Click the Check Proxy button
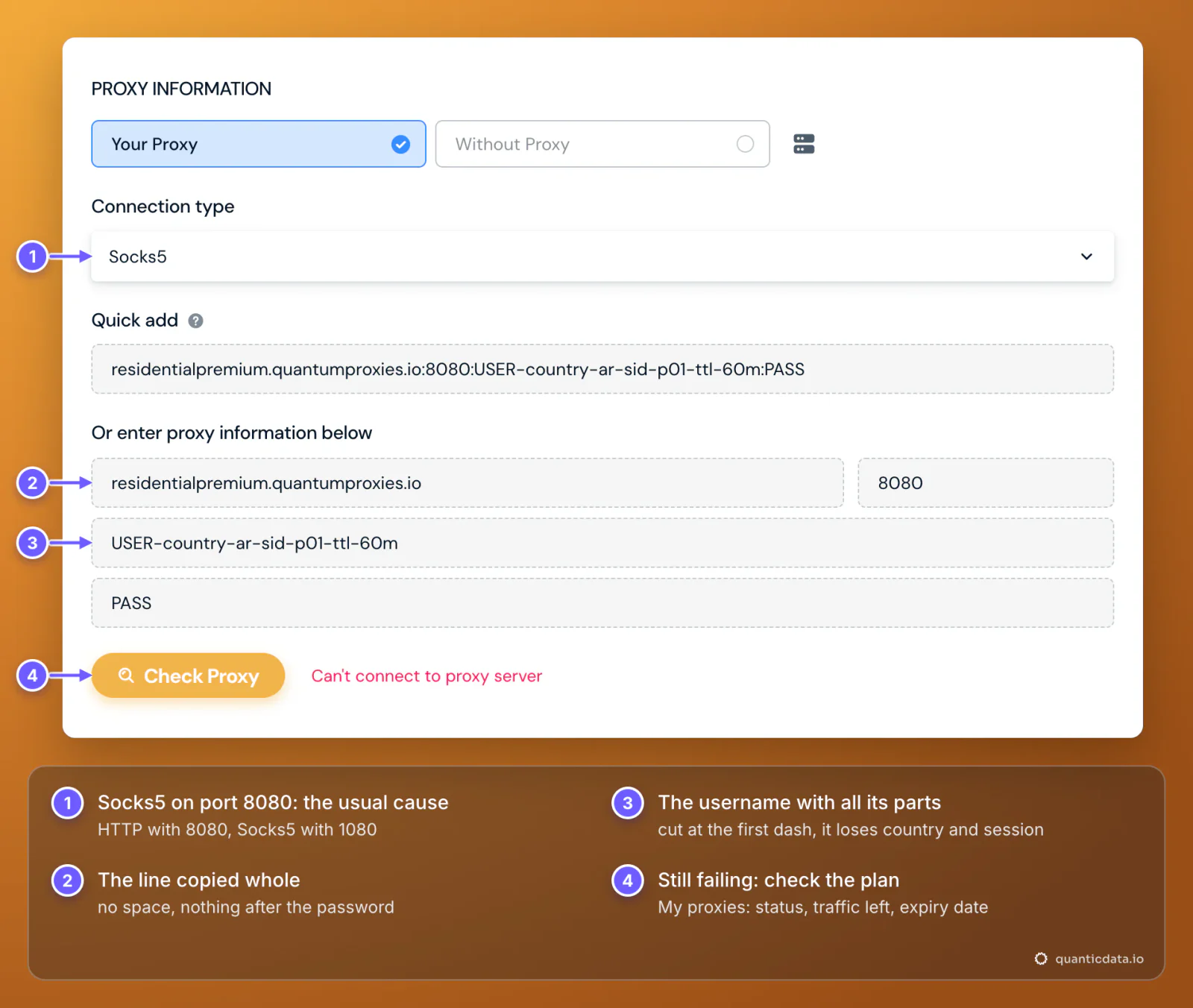The width and height of the screenshot is (1193, 1008). (188, 675)
